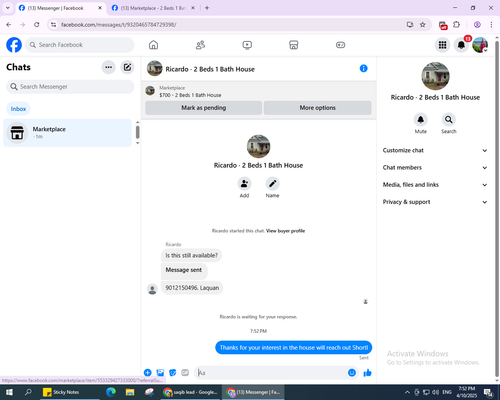Viewport: 500px width, 400px height.
Task: Click More options button
Action: (x=317, y=108)
